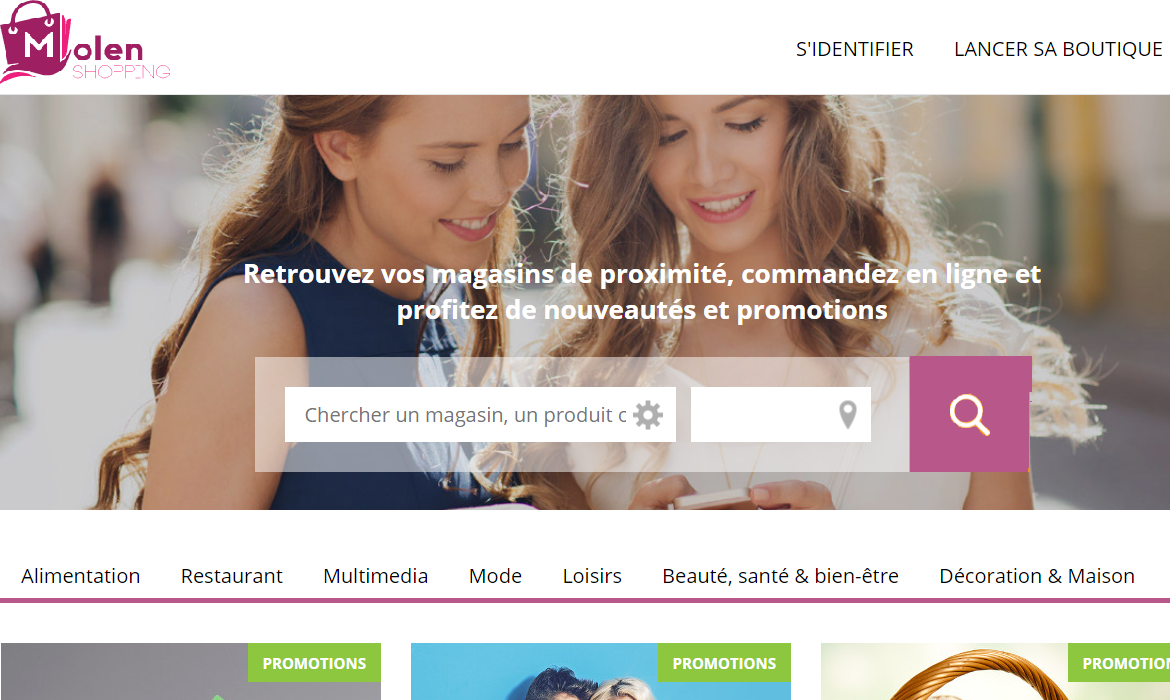Image resolution: width=1170 pixels, height=700 pixels.
Task: Focus the location input field
Action: pos(780,414)
